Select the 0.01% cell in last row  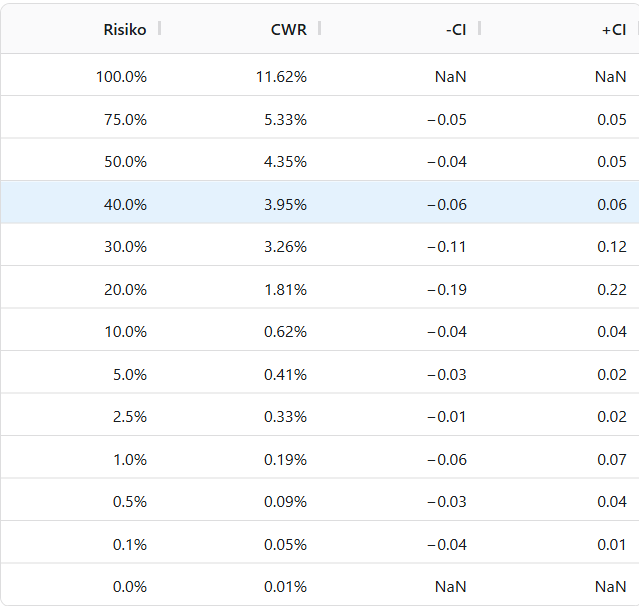285,586
